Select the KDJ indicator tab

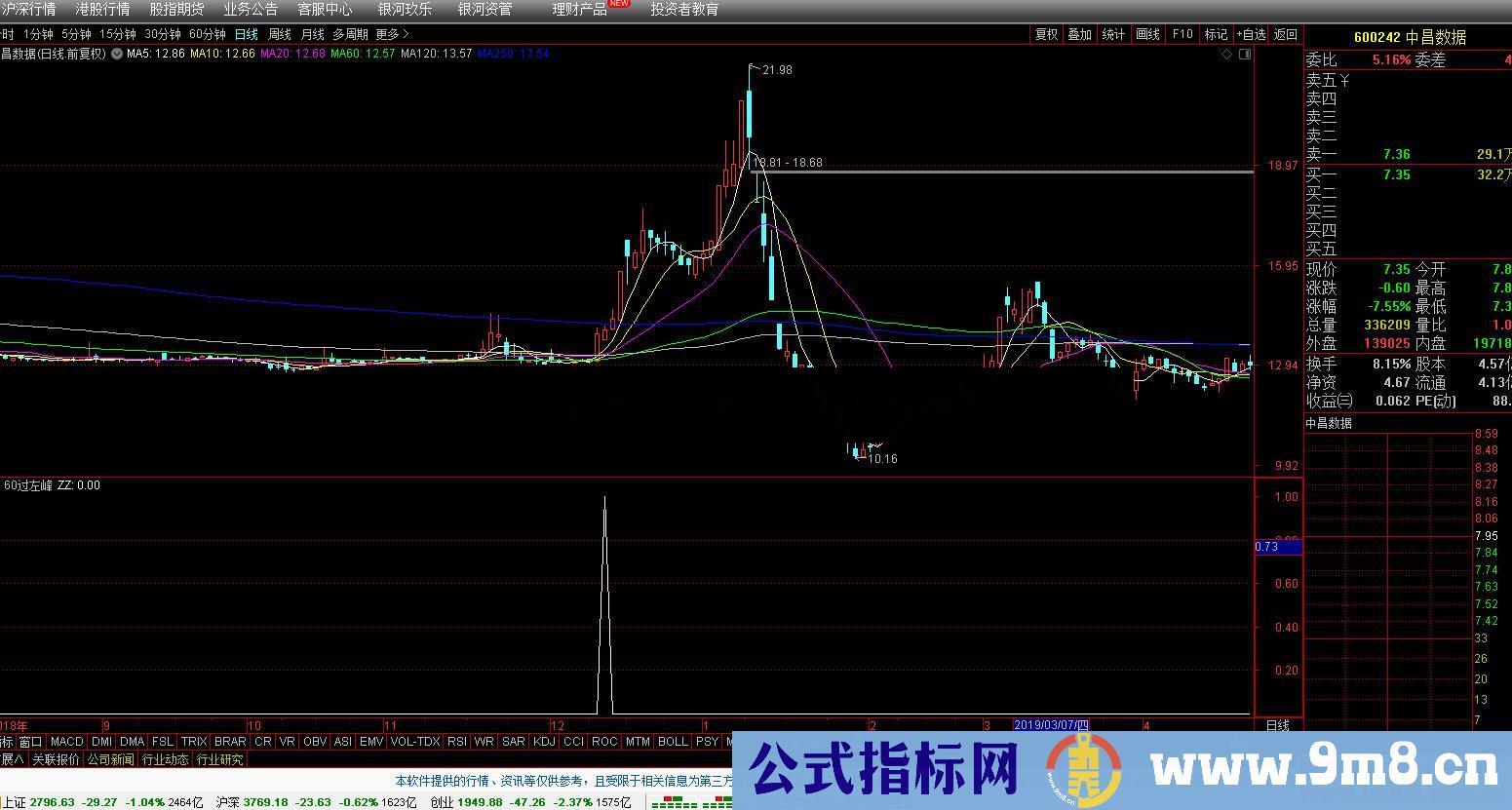pyautogui.click(x=544, y=742)
